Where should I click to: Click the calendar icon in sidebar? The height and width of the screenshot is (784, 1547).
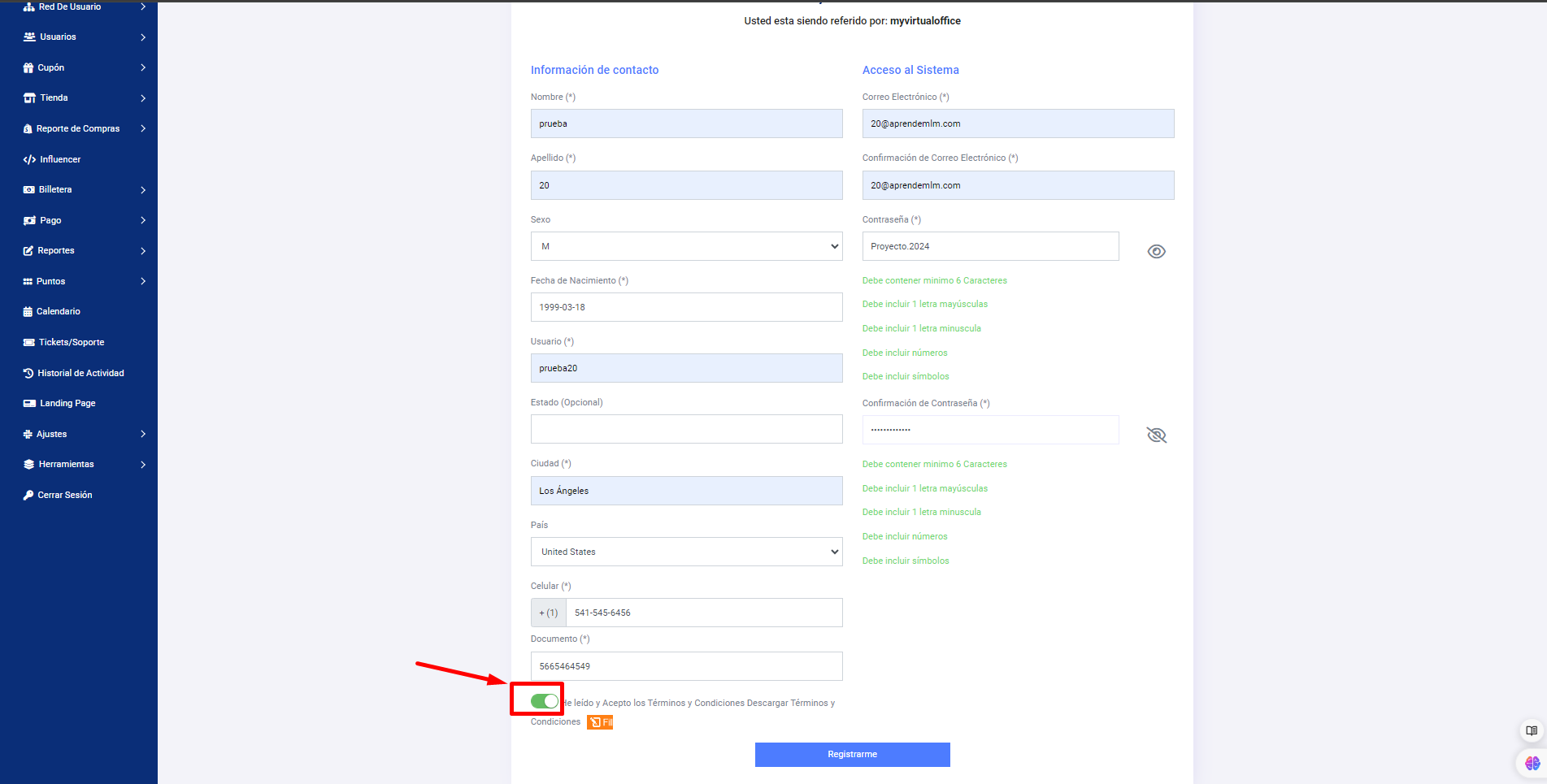pyautogui.click(x=28, y=312)
